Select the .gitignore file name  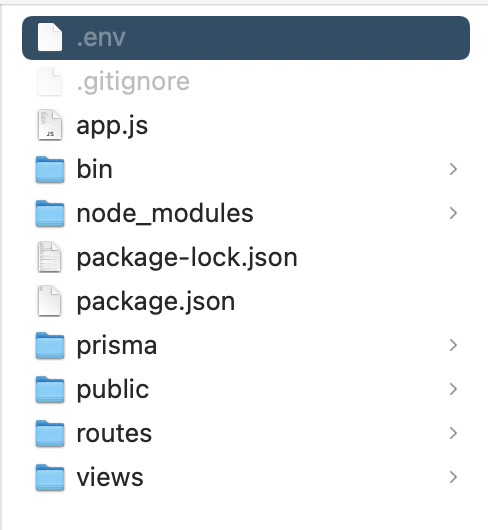[133, 82]
